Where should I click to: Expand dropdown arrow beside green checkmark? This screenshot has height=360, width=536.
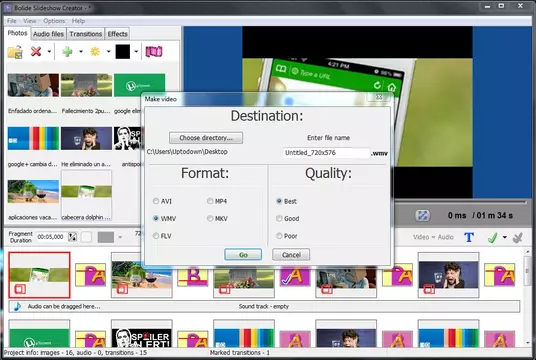point(505,237)
